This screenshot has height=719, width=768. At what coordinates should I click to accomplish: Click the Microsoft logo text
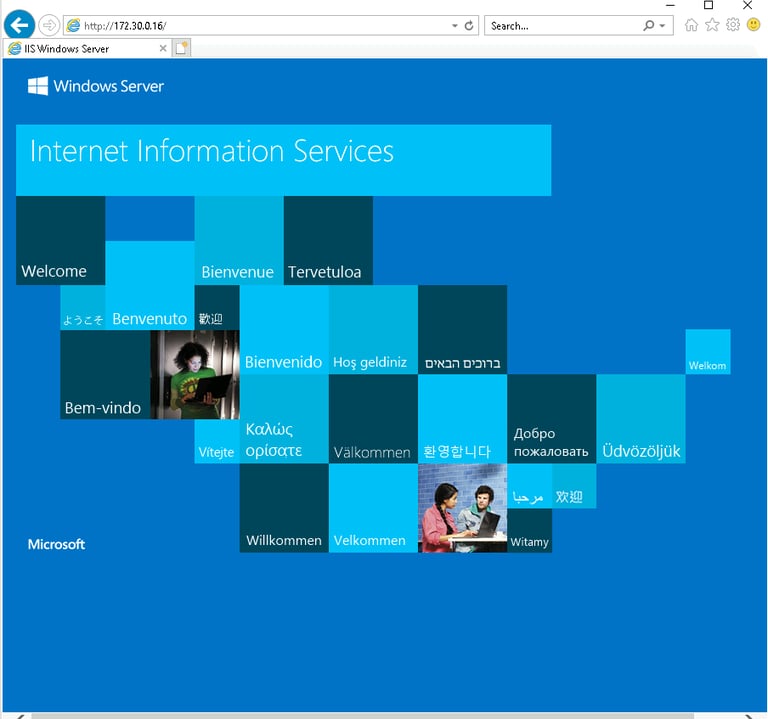coord(56,544)
